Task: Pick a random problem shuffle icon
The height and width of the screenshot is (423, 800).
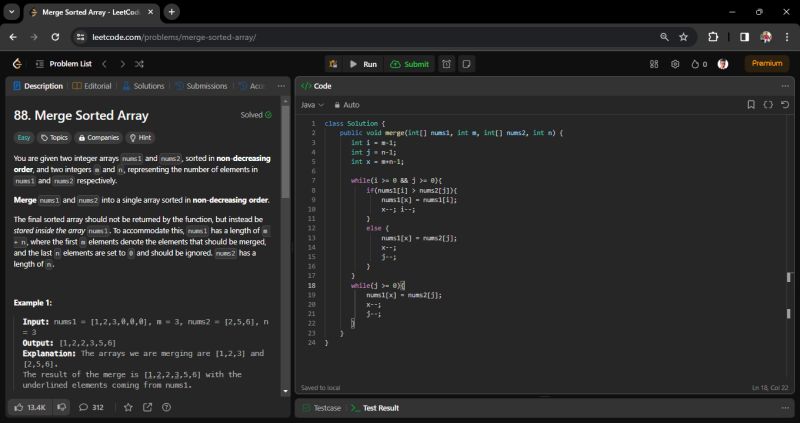Action: click(x=139, y=64)
